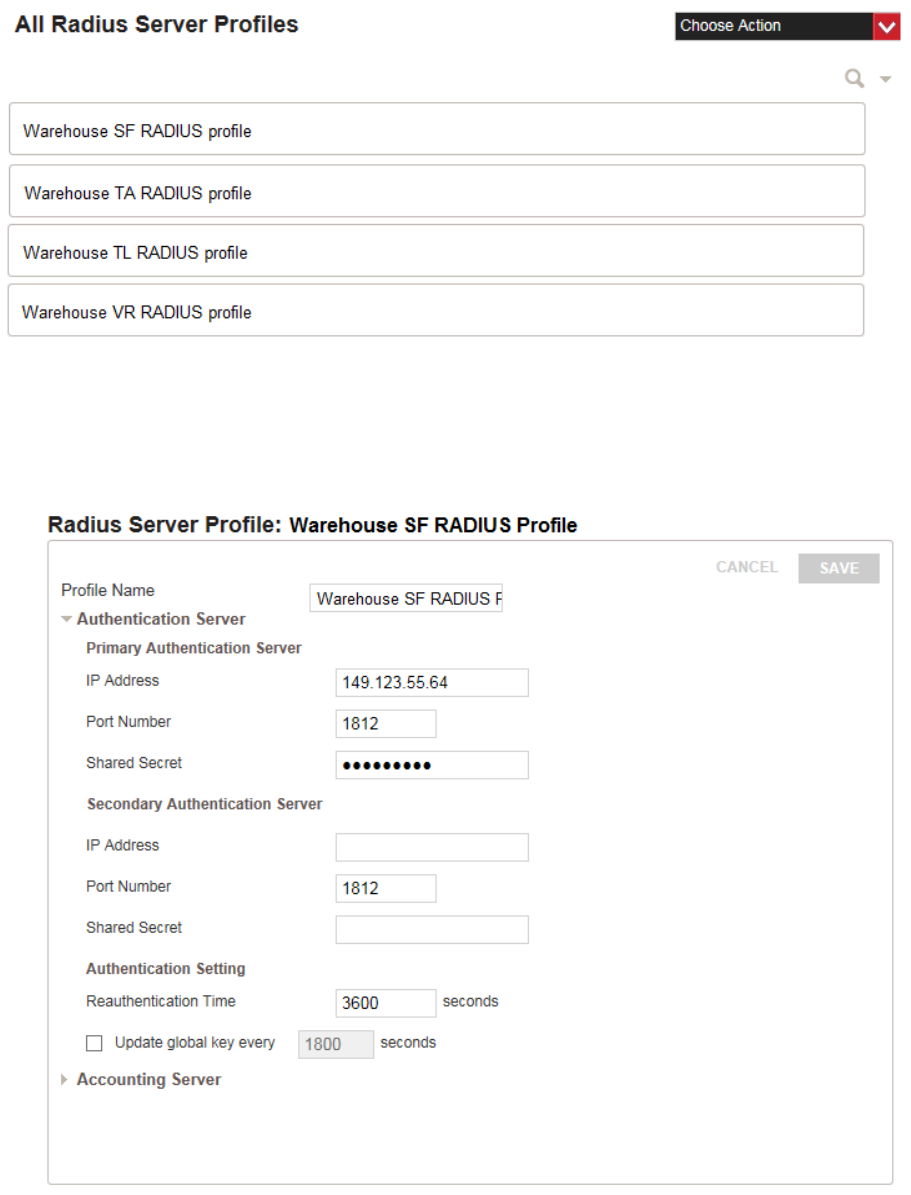This screenshot has width=911, height=1195.
Task: Open the Choose Action dropdown
Action: pos(788,26)
